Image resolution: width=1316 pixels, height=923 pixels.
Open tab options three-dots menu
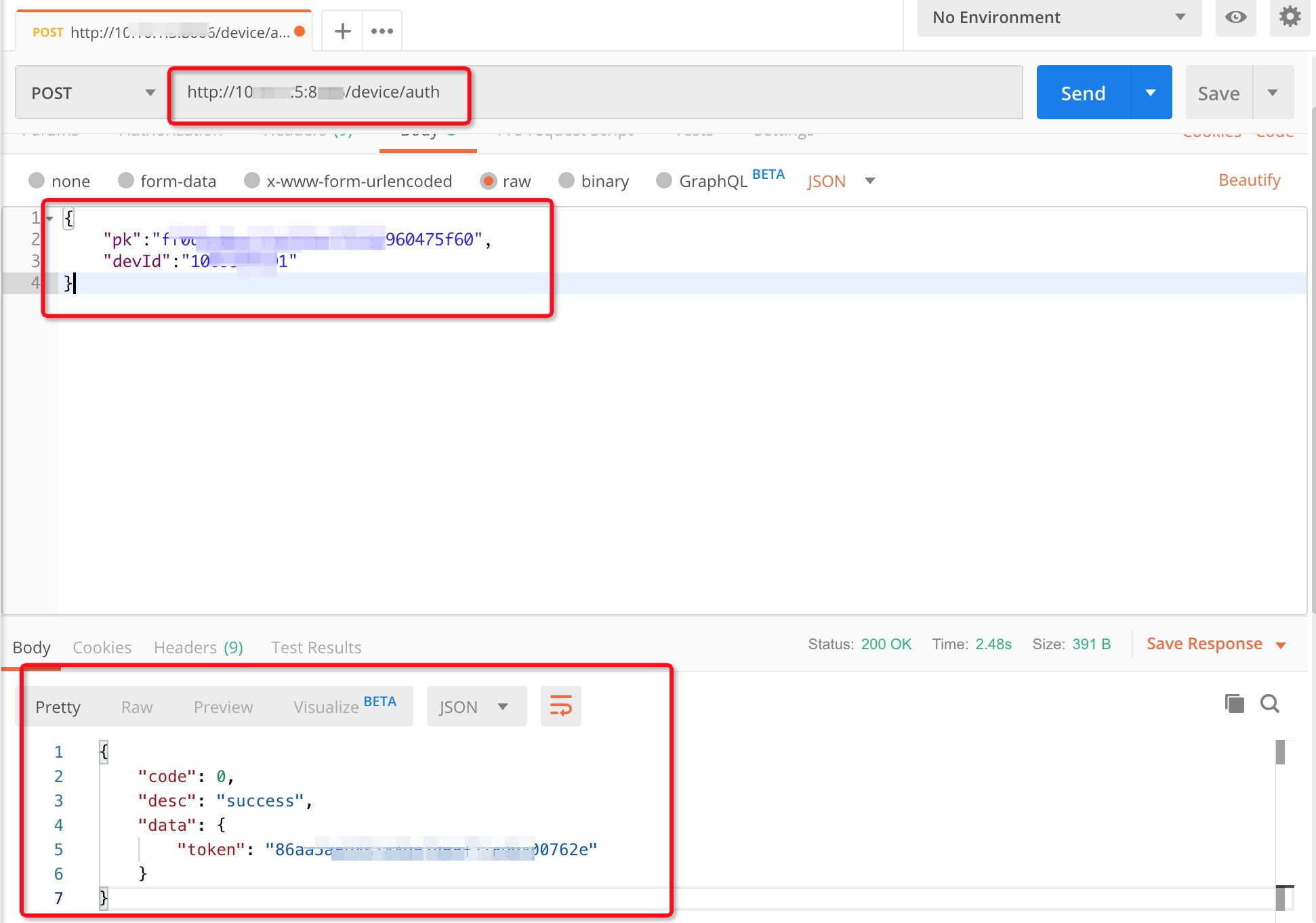click(x=382, y=31)
